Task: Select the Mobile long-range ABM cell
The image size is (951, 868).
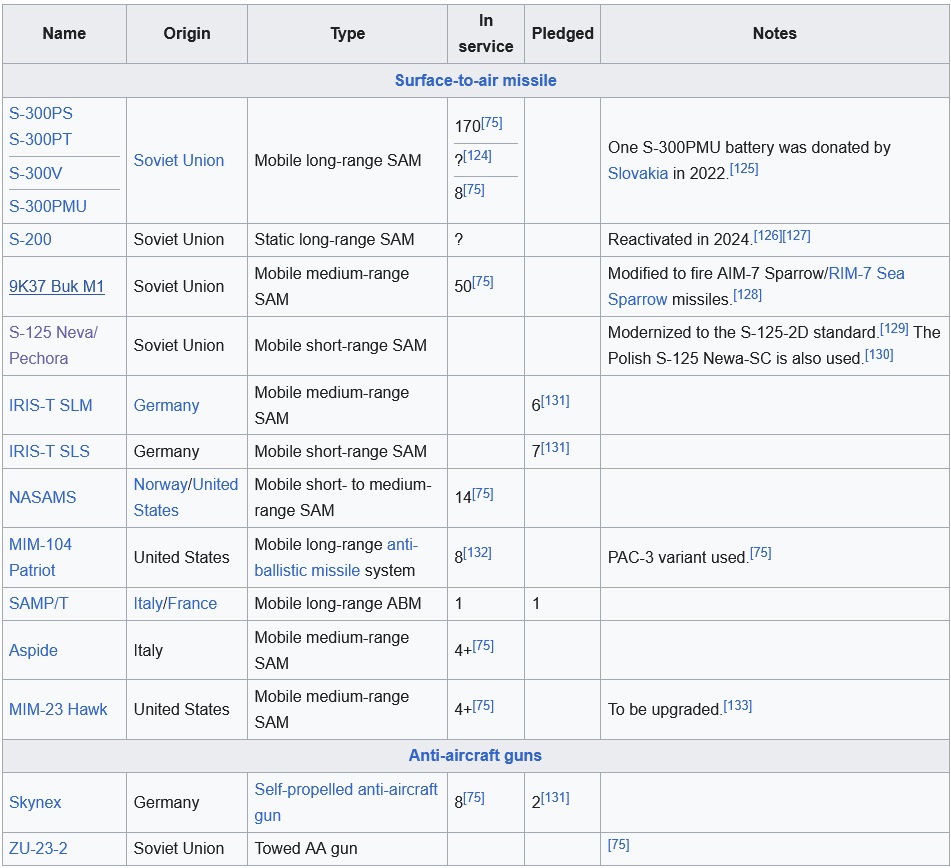Action: pyautogui.click(x=348, y=604)
